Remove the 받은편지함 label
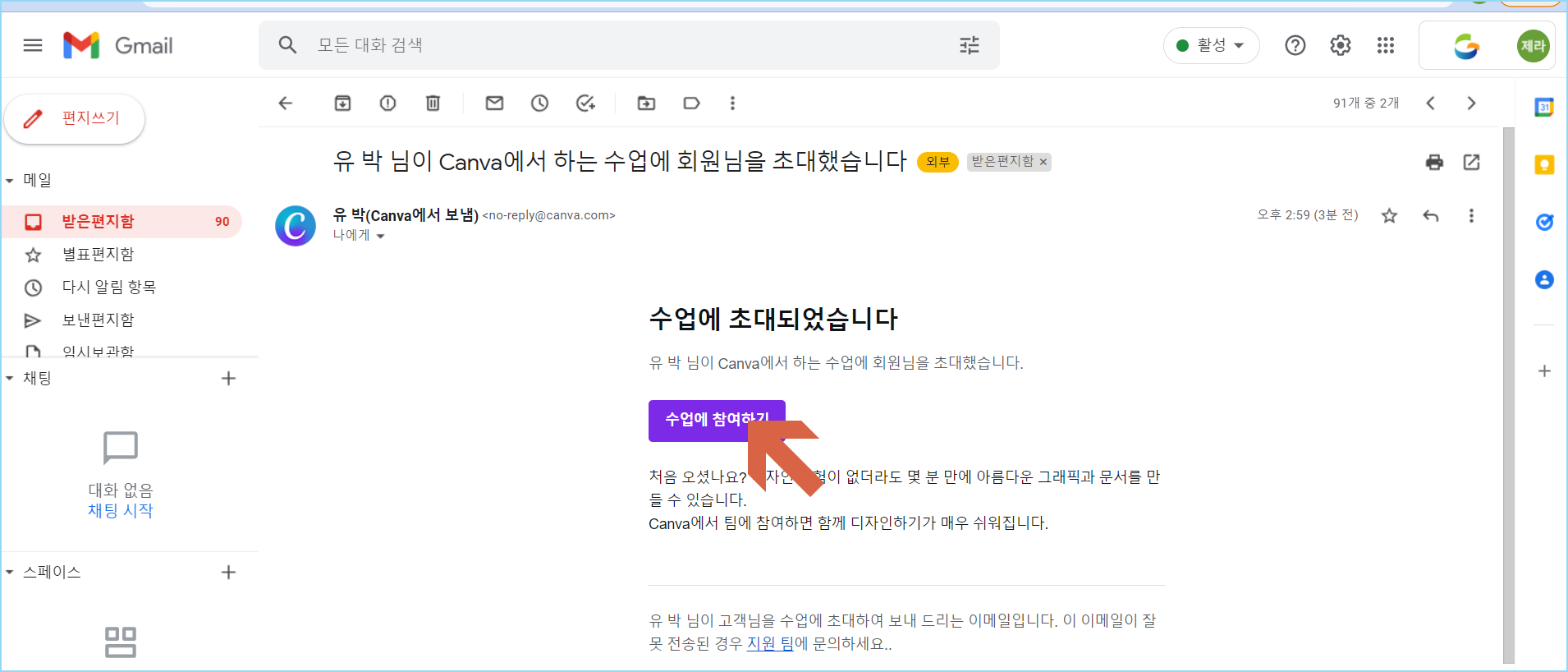Screen dimensions: 1568x672 pyautogui.click(x=1043, y=162)
